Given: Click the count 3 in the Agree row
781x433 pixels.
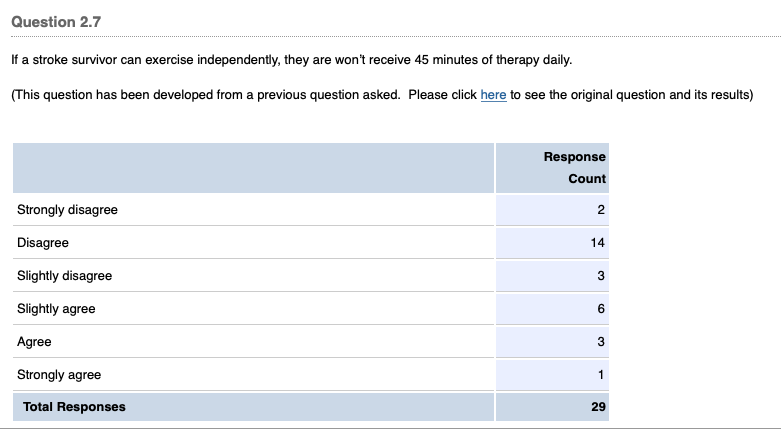Looking at the screenshot, I should pyautogui.click(x=602, y=342).
